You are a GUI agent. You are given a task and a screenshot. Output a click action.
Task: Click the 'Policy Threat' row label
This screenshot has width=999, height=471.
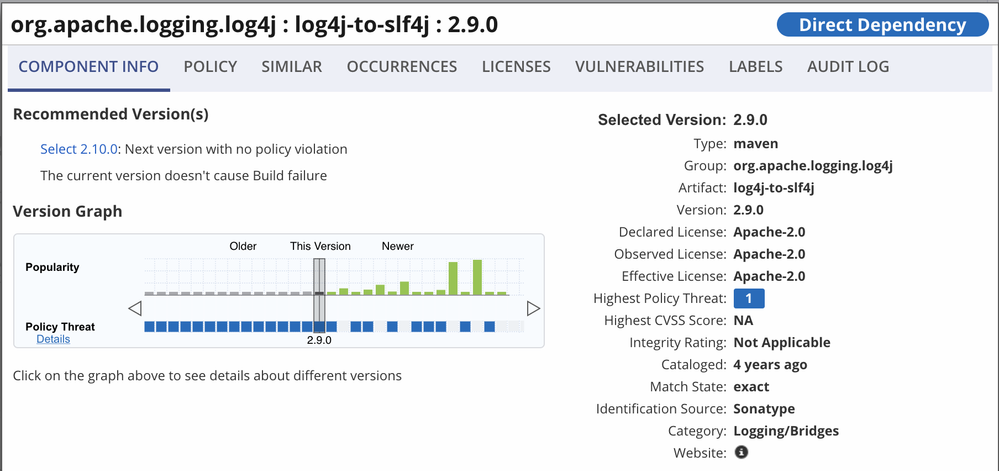click(60, 327)
